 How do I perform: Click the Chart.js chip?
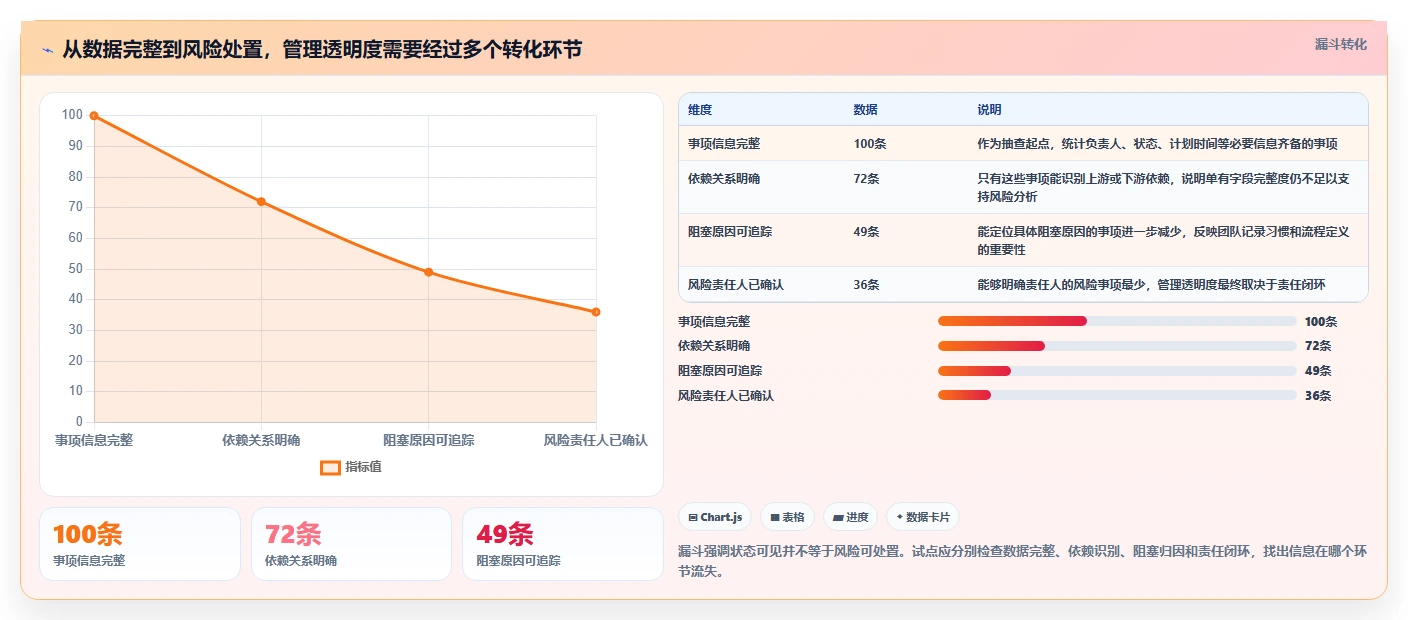point(715,517)
